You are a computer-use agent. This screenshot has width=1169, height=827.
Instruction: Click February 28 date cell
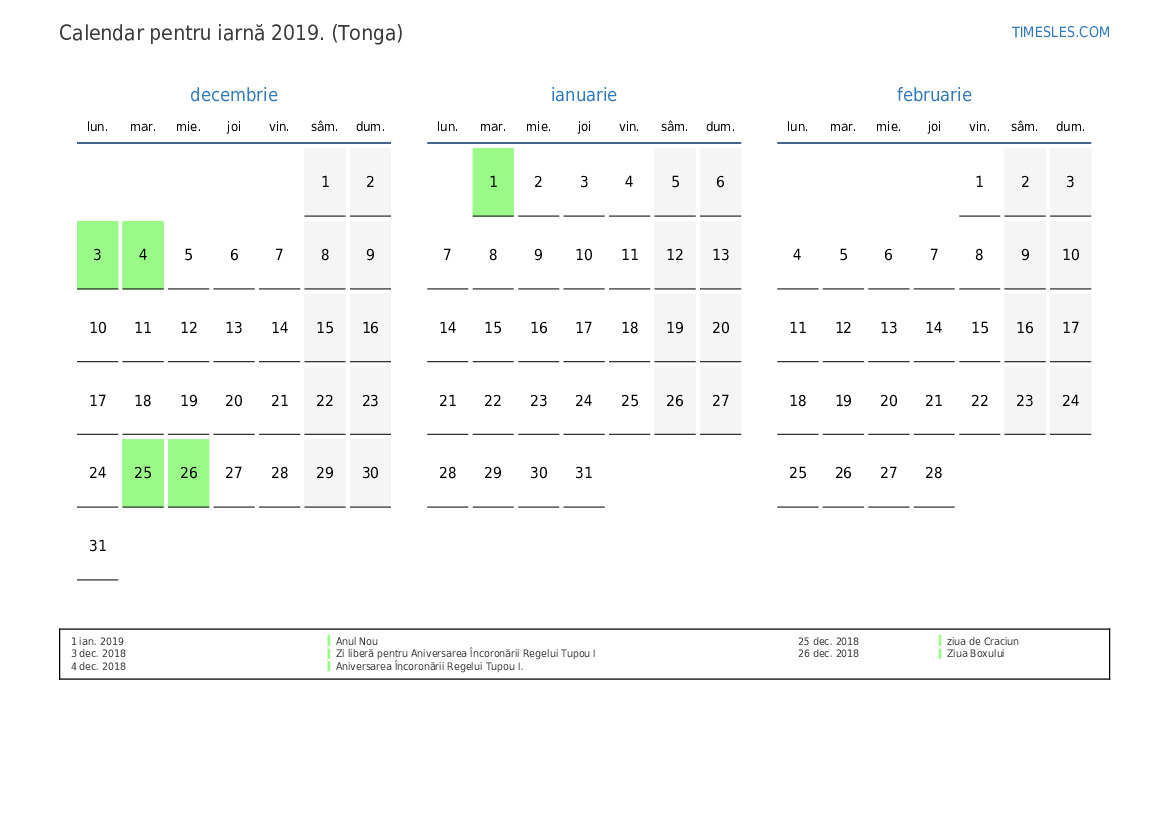pos(934,473)
